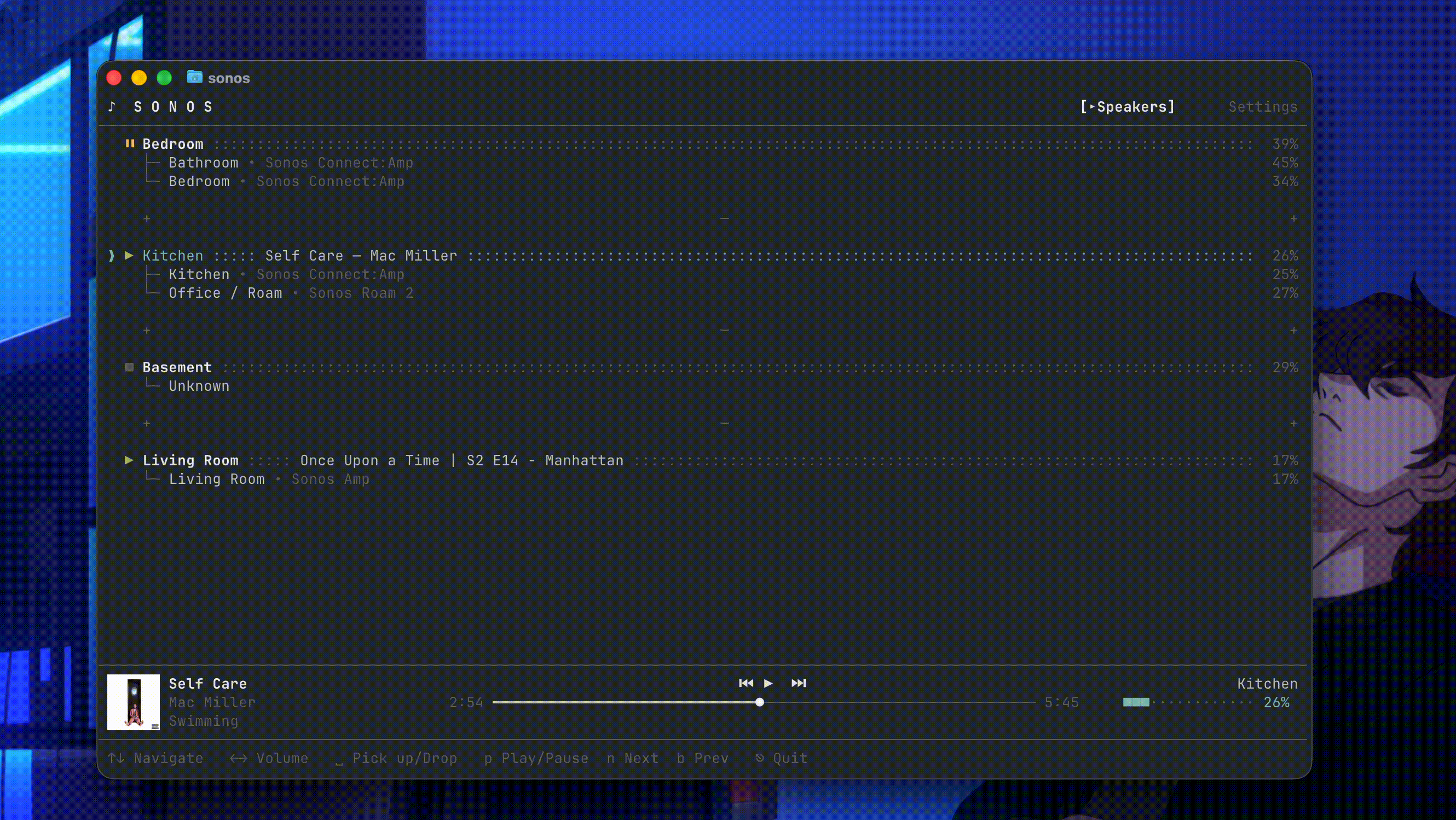Select the Unknown speaker under Basement
Screen dimensions: 1456x820
click(199, 386)
